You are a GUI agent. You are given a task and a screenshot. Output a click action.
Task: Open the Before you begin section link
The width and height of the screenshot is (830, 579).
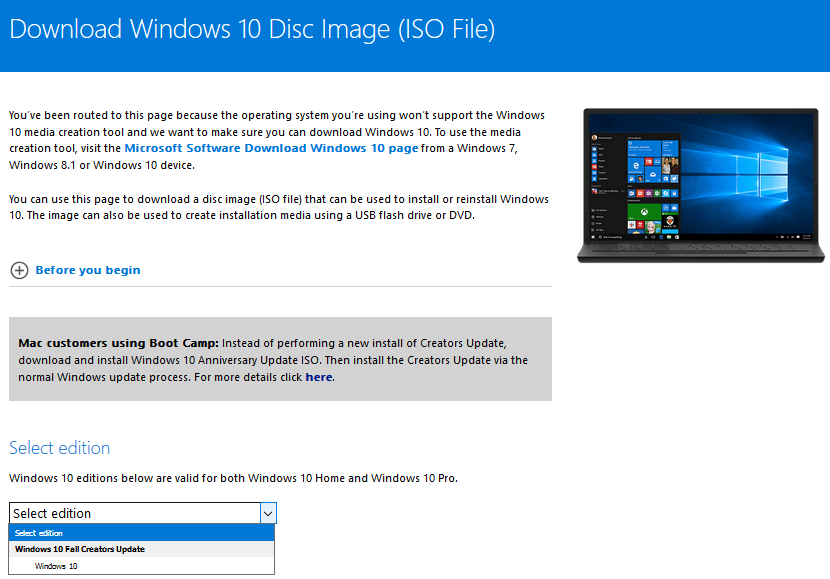(88, 270)
